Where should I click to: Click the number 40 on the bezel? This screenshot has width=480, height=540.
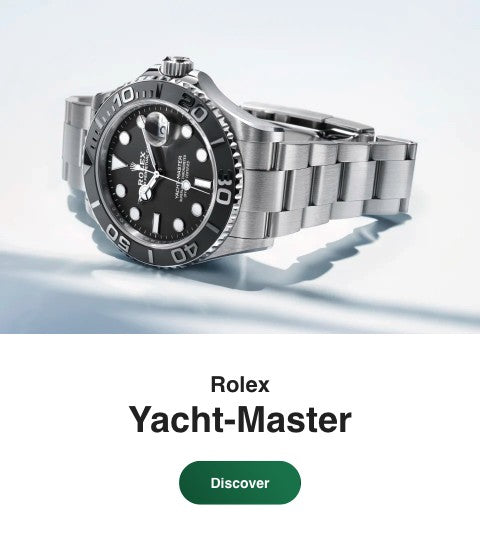(x=185, y=253)
